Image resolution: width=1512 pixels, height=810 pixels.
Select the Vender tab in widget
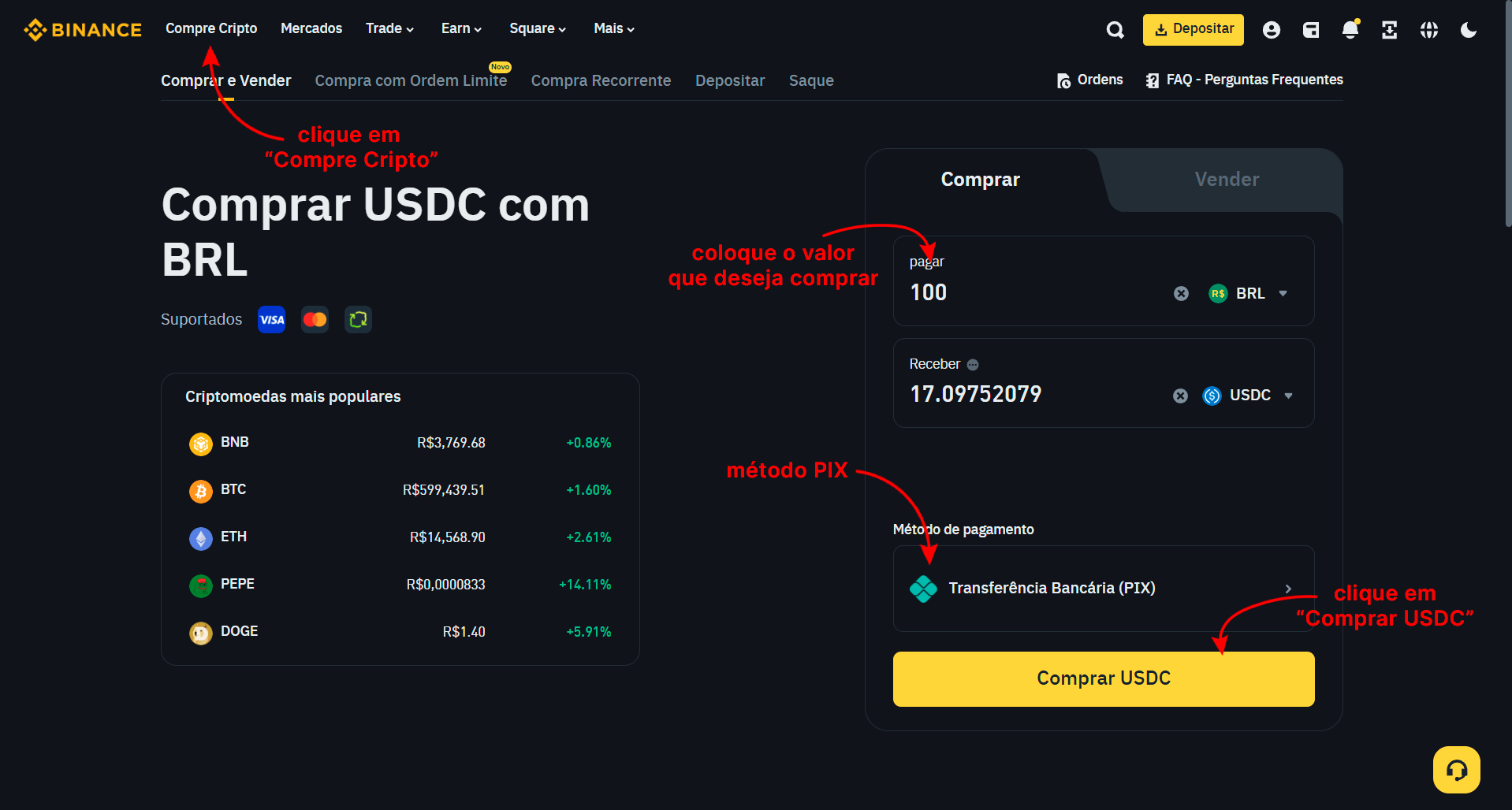(x=1227, y=180)
